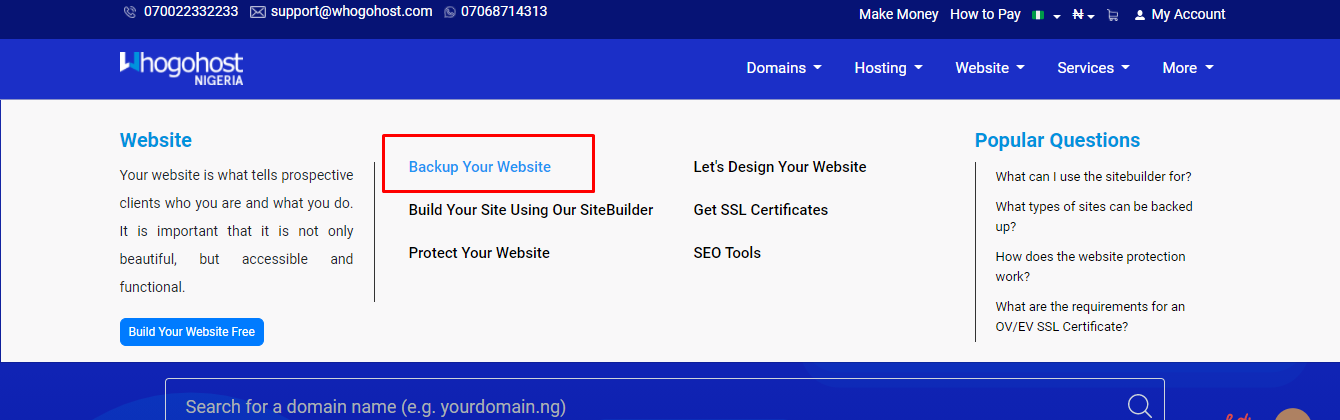Open OV/EV SSL Certificate requirements question
Image resolution: width=1340 pixels, height=420 pixels.
pyautogui.click(x=1090, y=316)
